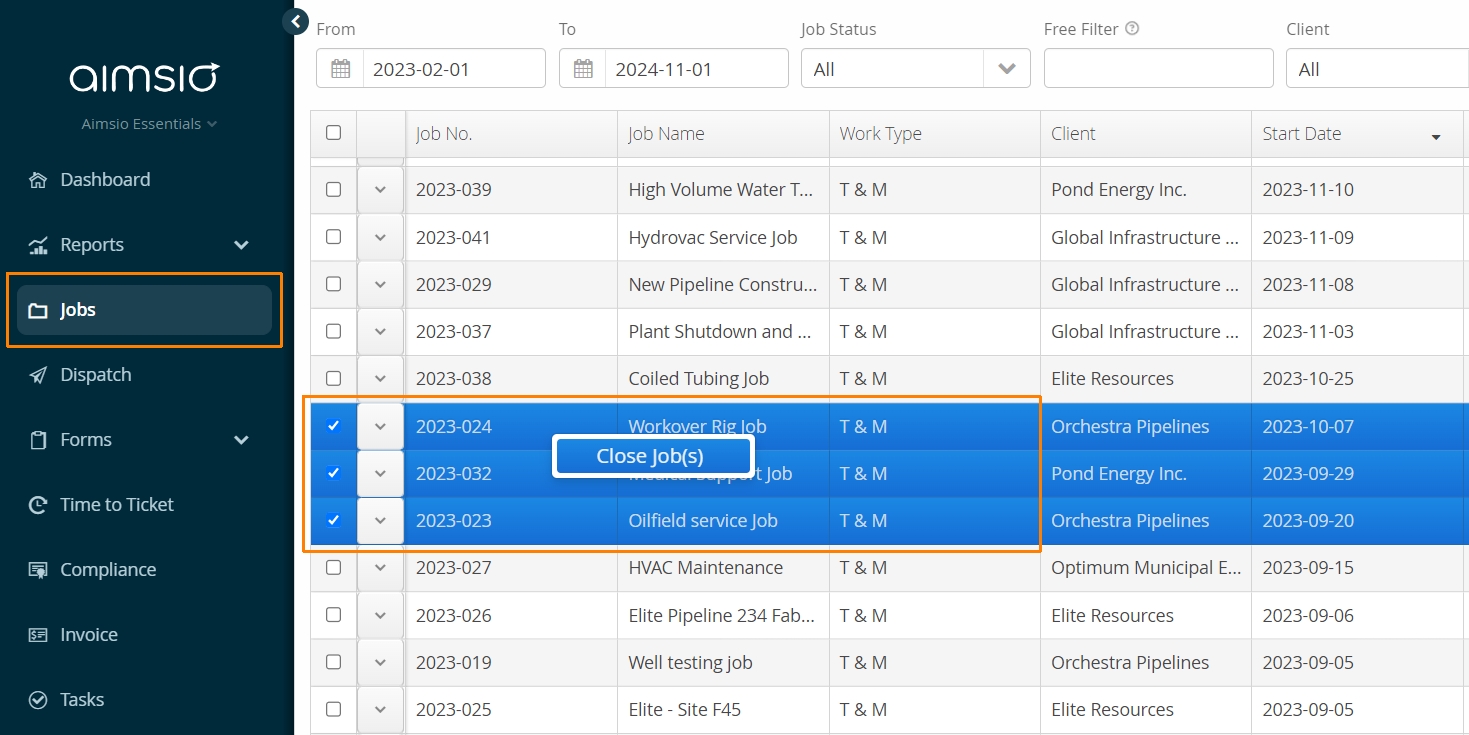The width and height of the screenshot is (1469, 735).
Task: Expand row actions for job 2023-029
Action: 380,284
